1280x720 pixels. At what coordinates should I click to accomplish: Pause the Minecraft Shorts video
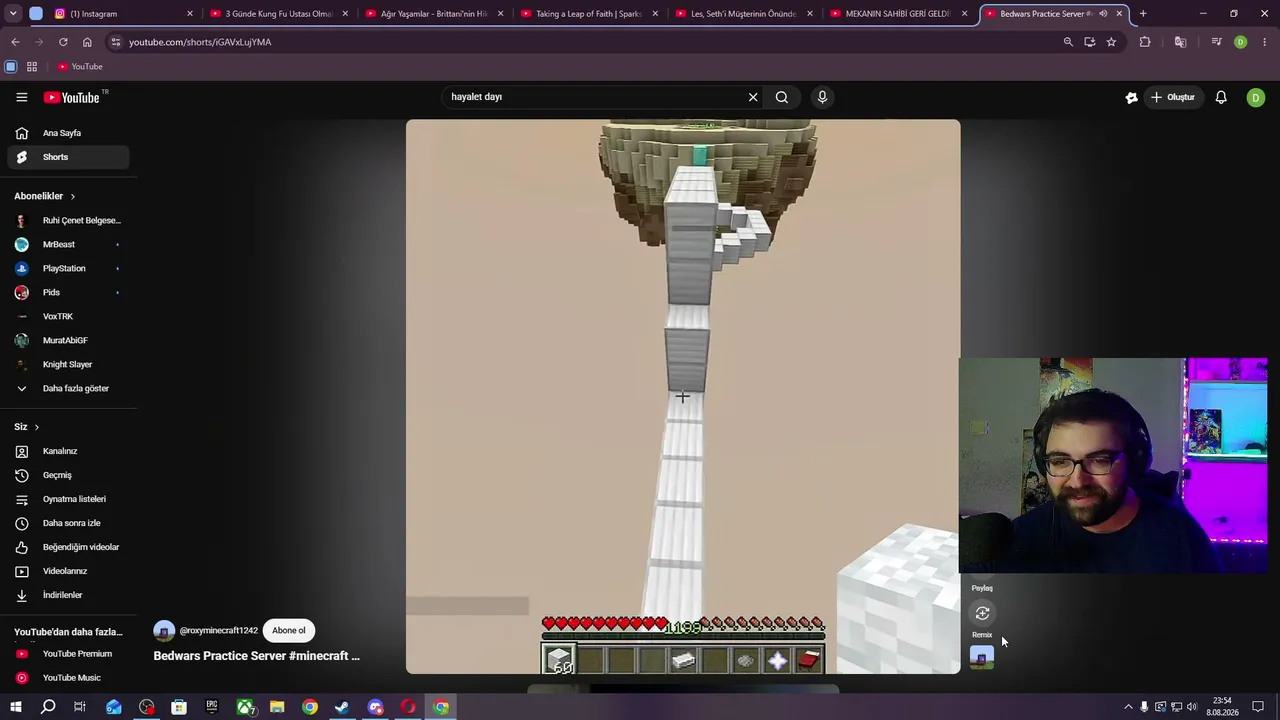683,397
